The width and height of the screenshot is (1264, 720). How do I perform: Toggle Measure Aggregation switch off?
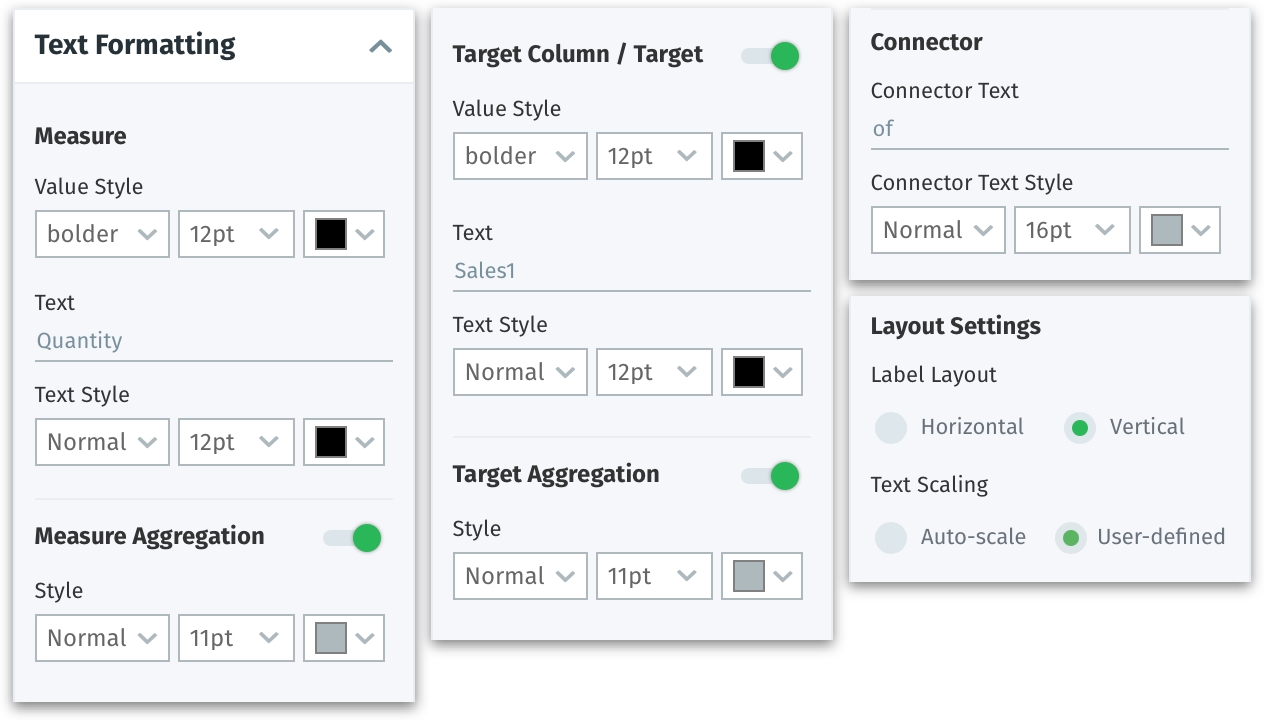coord(353,539)
